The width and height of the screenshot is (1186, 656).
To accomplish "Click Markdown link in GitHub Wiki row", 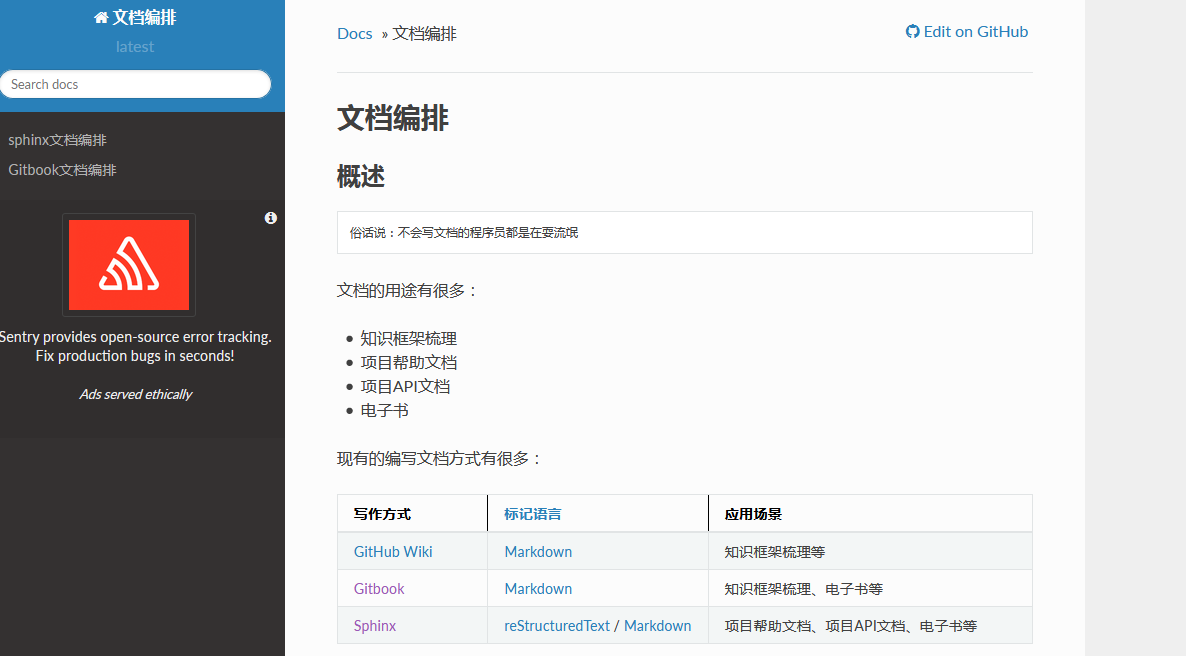I will pyautogui.click(x=539, y=552).
